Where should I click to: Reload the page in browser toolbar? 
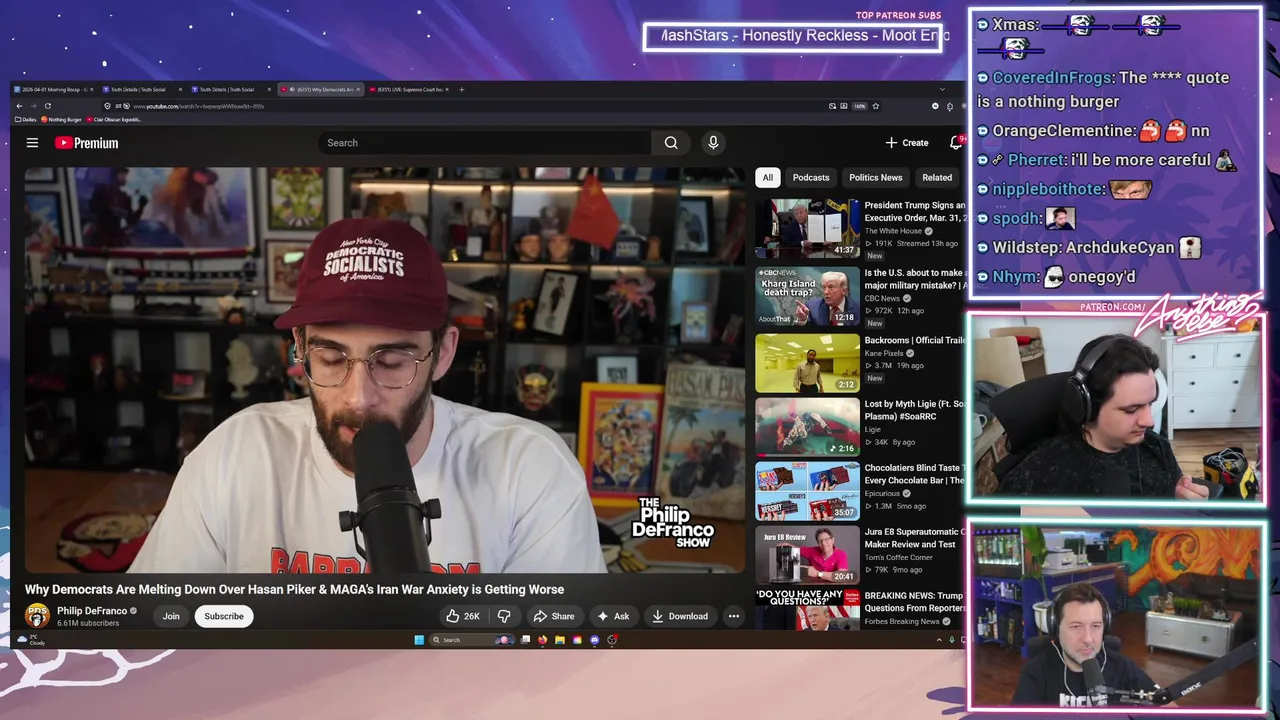pyautogui.click(x=48, y=106)
